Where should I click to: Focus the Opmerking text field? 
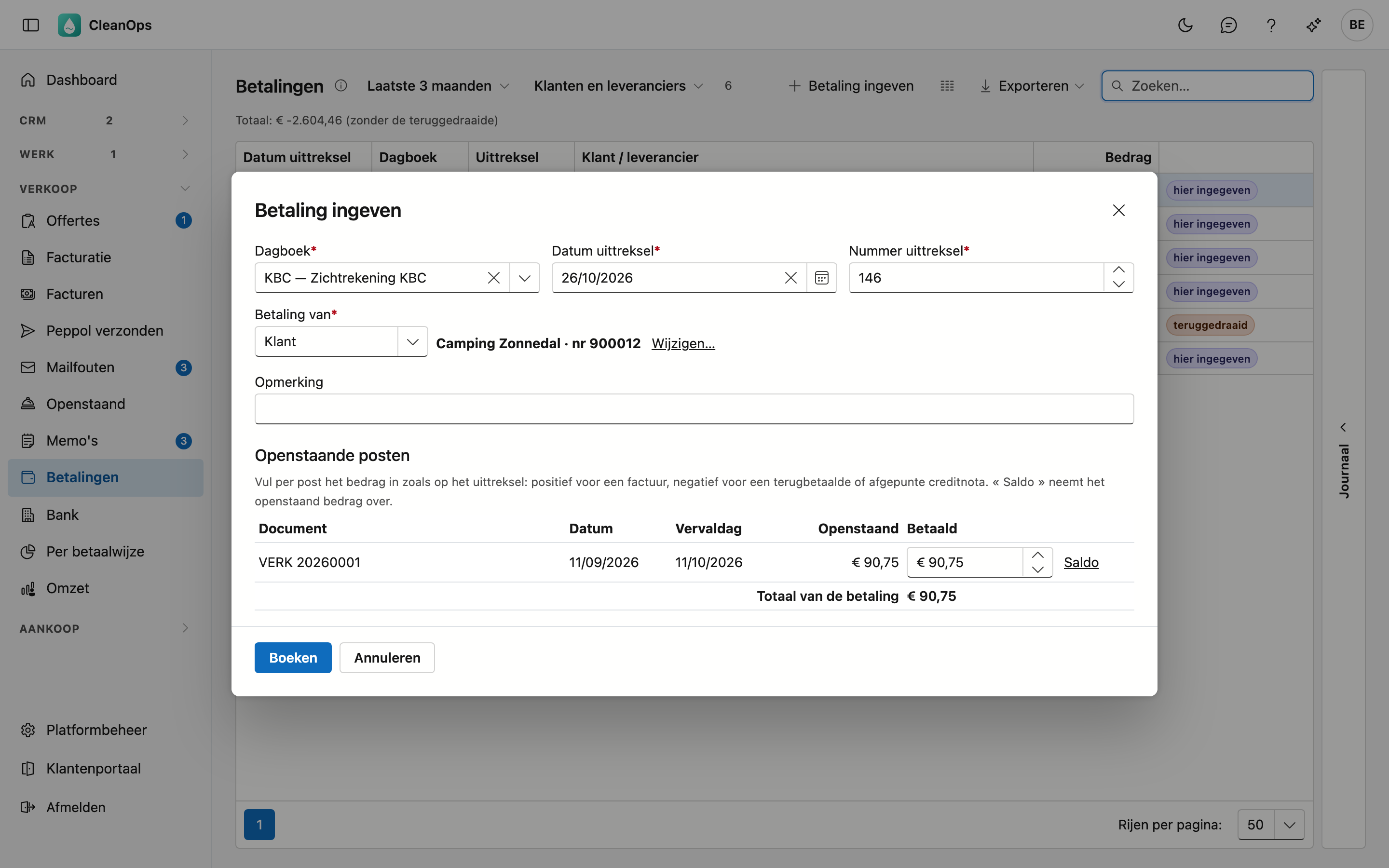click(x=694, y=409)
